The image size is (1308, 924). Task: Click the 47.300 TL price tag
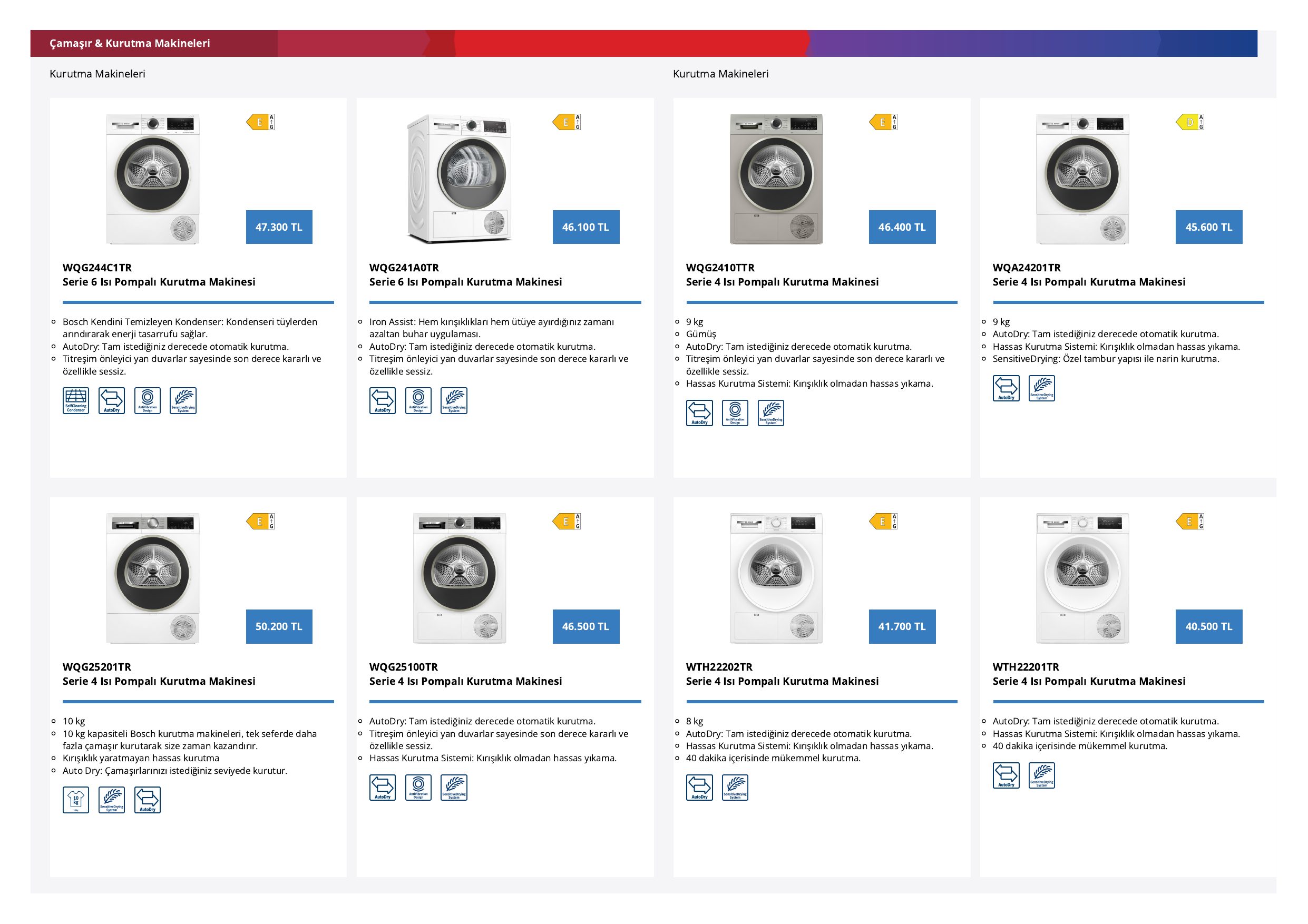pos(279,227)
